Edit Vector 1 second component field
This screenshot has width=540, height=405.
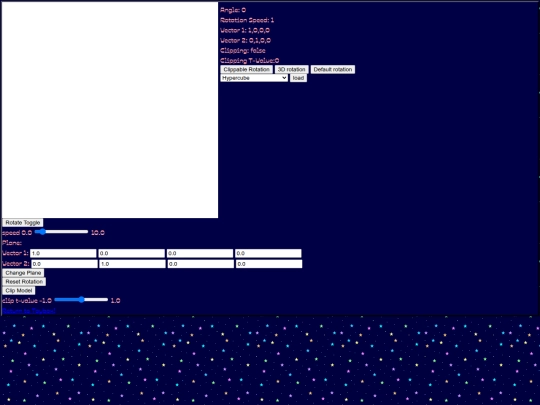[132, 253]
